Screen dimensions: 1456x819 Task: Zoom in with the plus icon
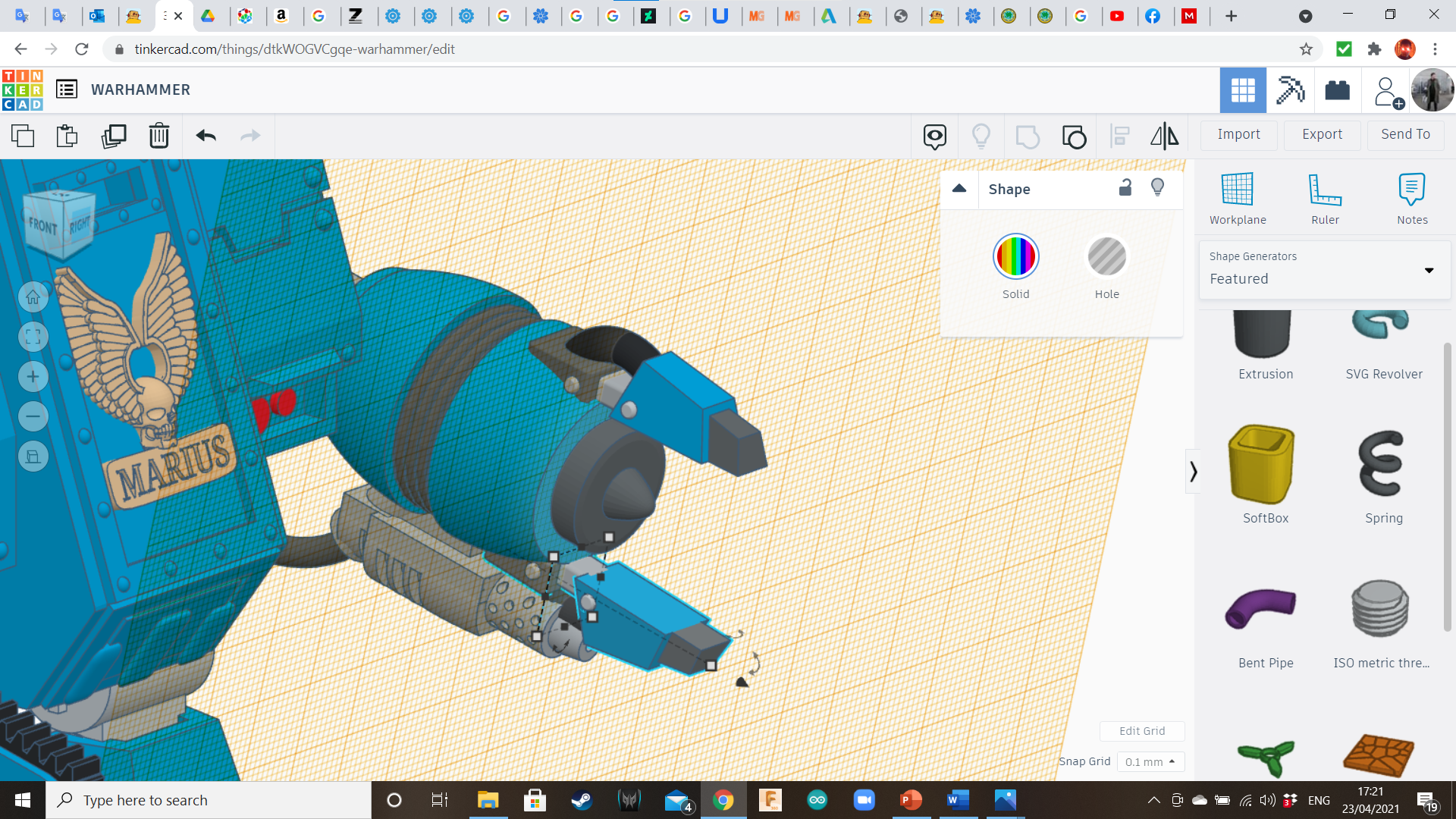pos(33,377)
